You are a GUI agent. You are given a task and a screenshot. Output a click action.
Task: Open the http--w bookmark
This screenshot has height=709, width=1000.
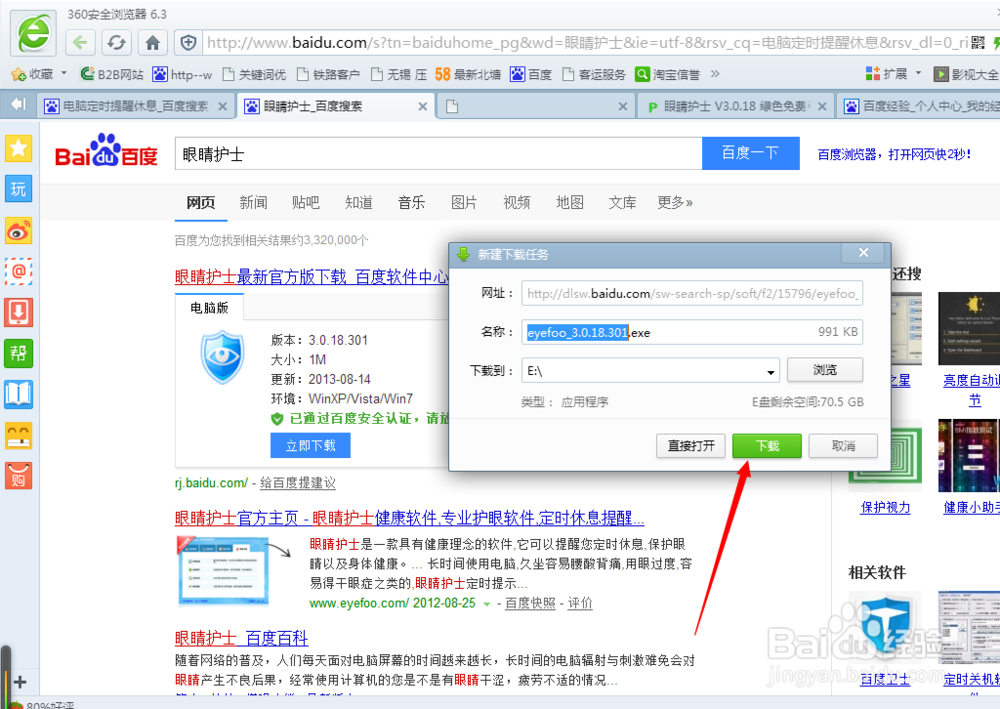pos(182,75)
